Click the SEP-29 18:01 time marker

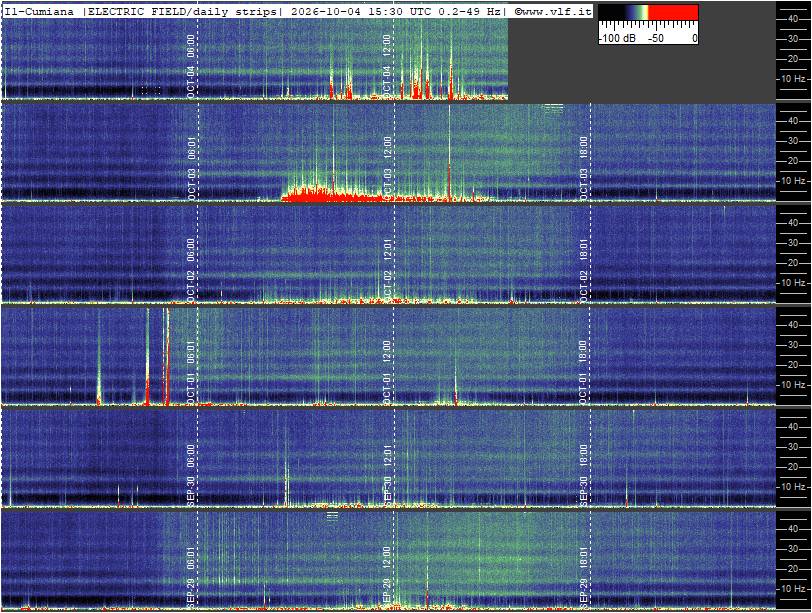point(584,577)
